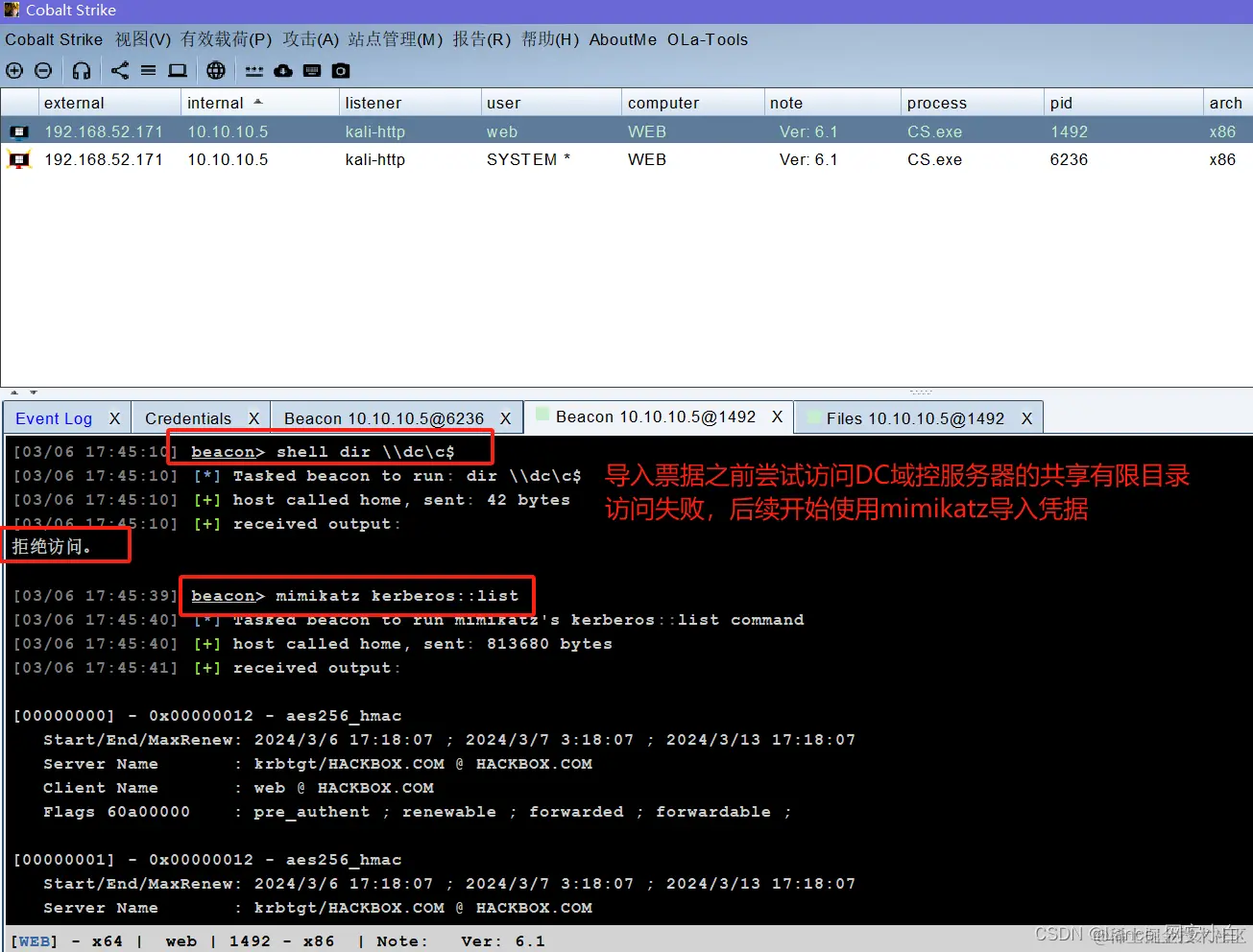Image resolution: width=1253 pixels, height=952 pixels.
Task: Open the 报告(R) menu
Action: click(482, 39)
